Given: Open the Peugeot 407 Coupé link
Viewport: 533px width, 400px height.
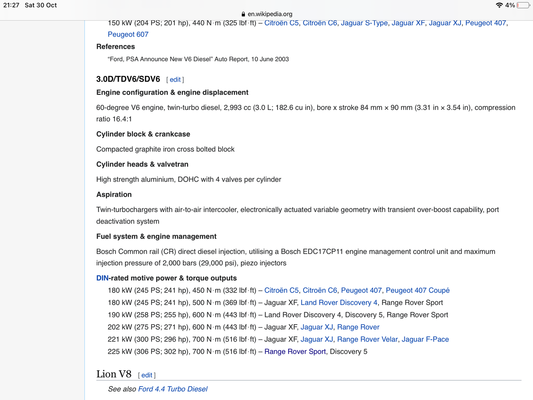Looking at the screenshot, I should coord(417,290).
